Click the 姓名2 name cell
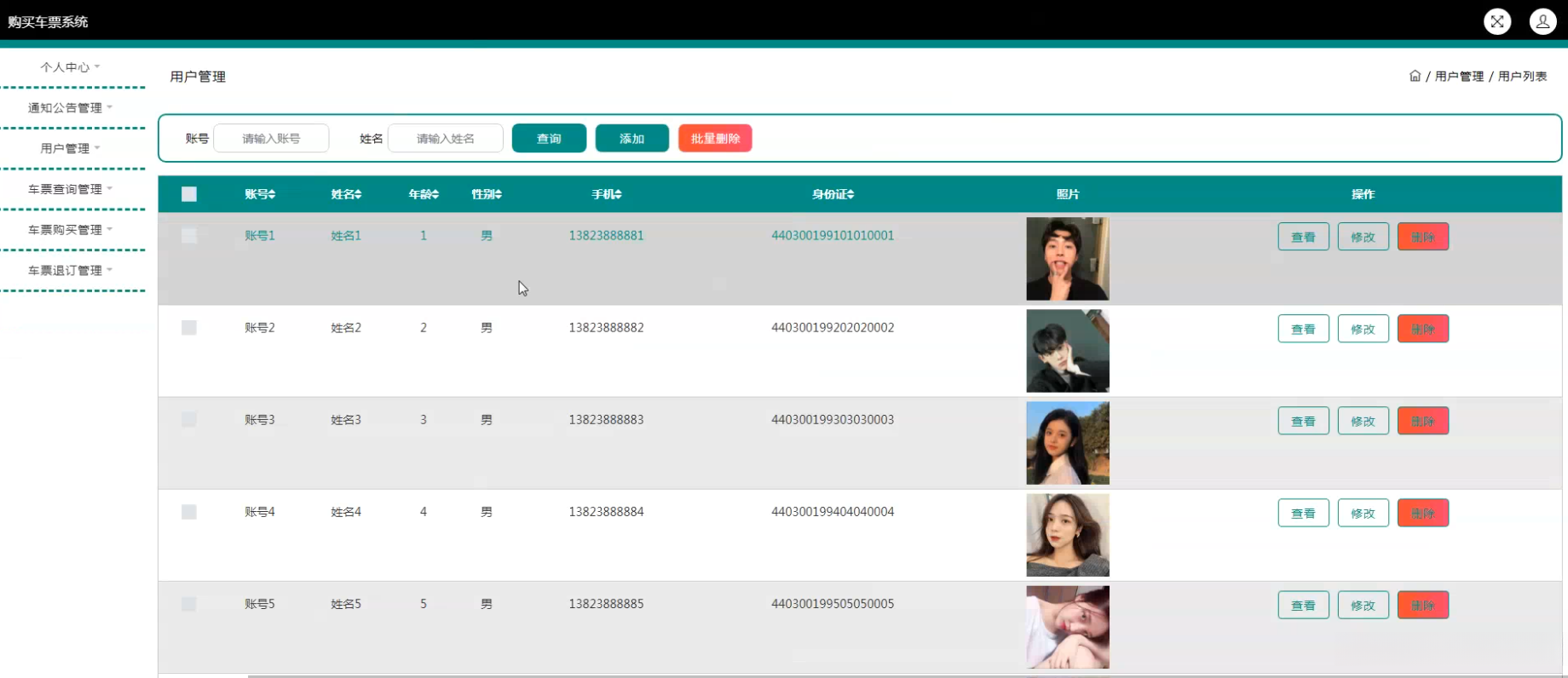This screenshot has height=678, width=1568. click(x=346, y=328)
